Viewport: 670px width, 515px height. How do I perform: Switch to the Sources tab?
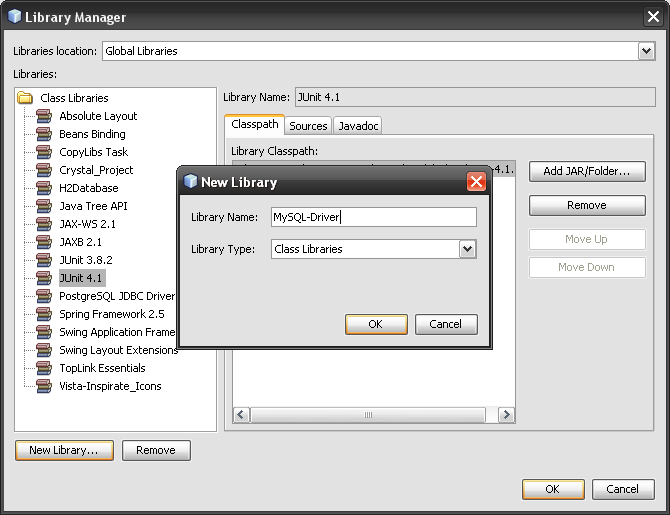coord(308,126)
